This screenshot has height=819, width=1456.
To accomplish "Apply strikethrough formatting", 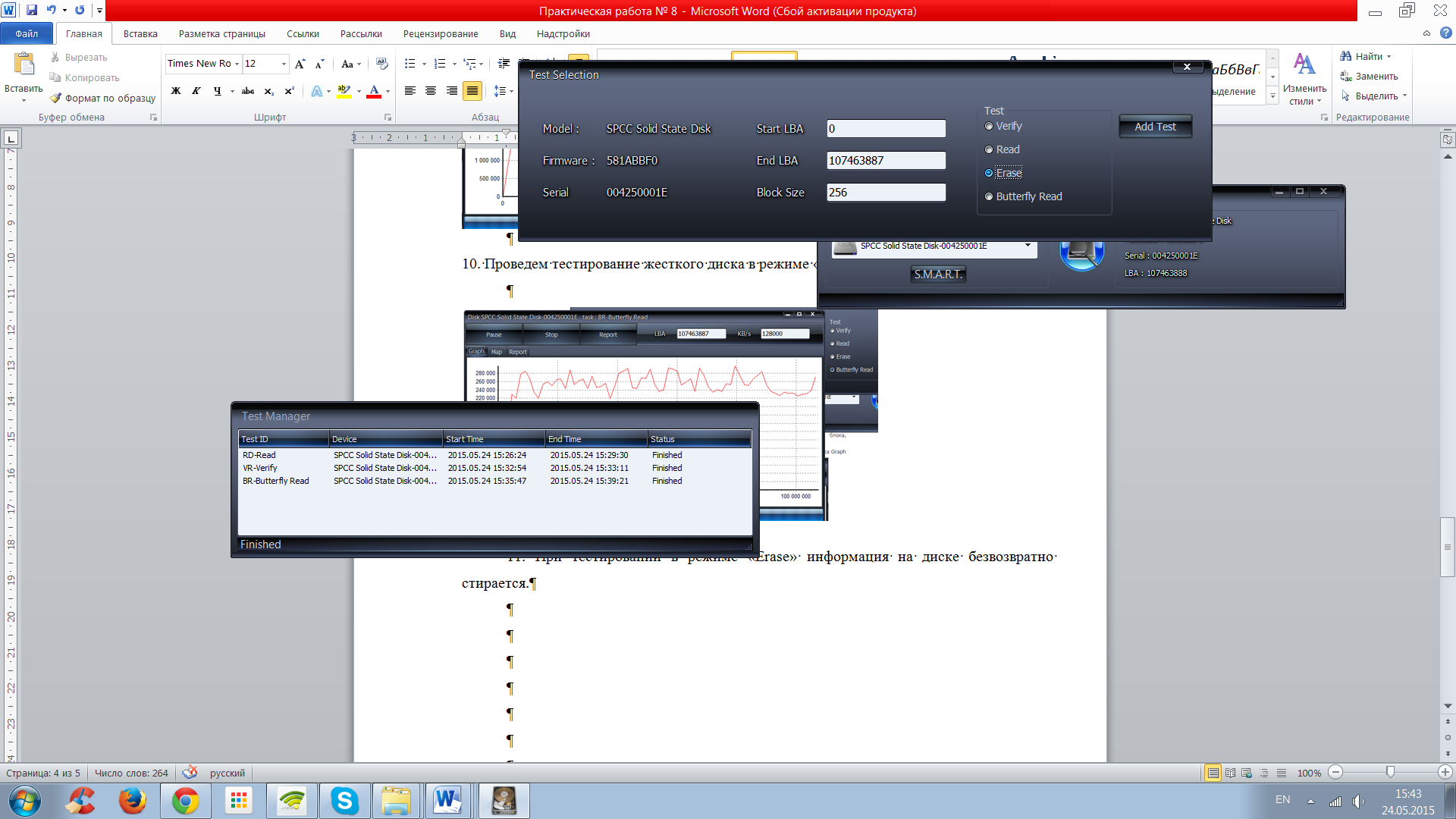I will pyautogui.click(x=247, y=91).
